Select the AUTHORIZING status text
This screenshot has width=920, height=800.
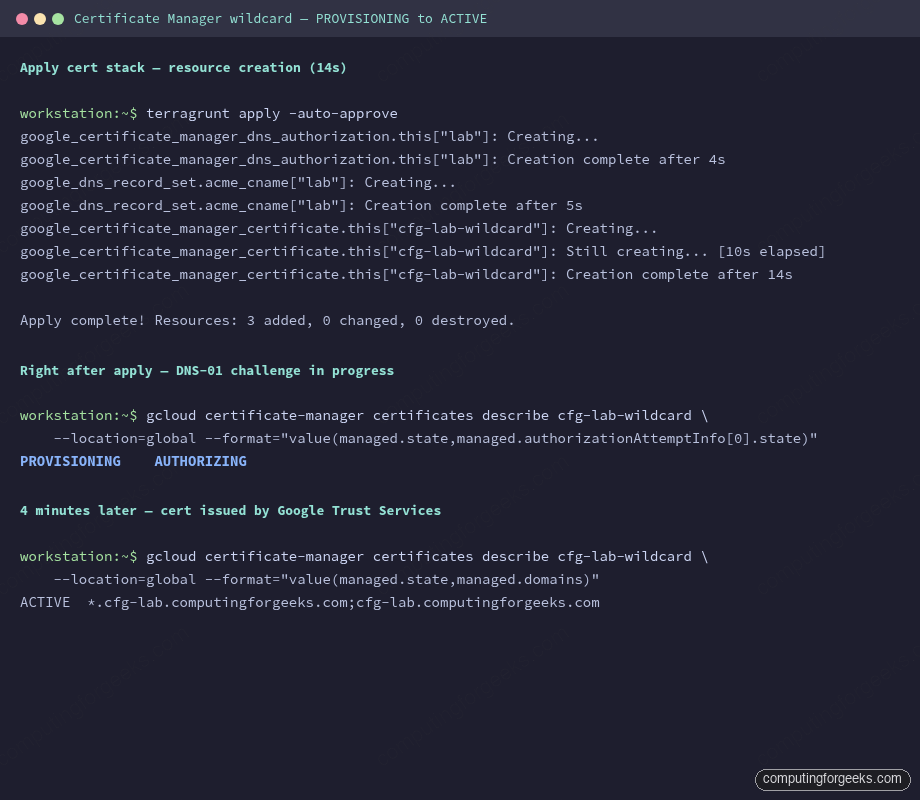200,461
